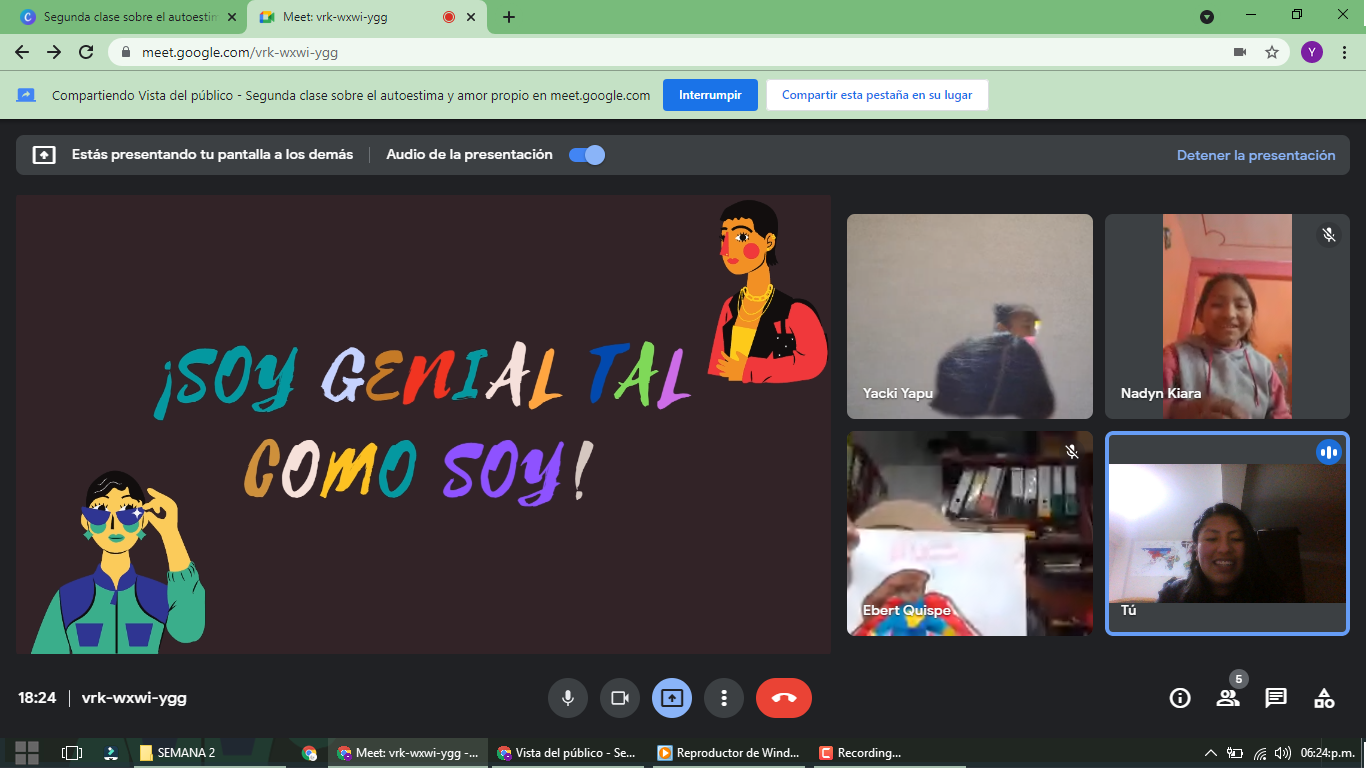Expand the tab search dropdown arrow
Viewport: 1366px width, 768px height.
(x=1207, y=17)
